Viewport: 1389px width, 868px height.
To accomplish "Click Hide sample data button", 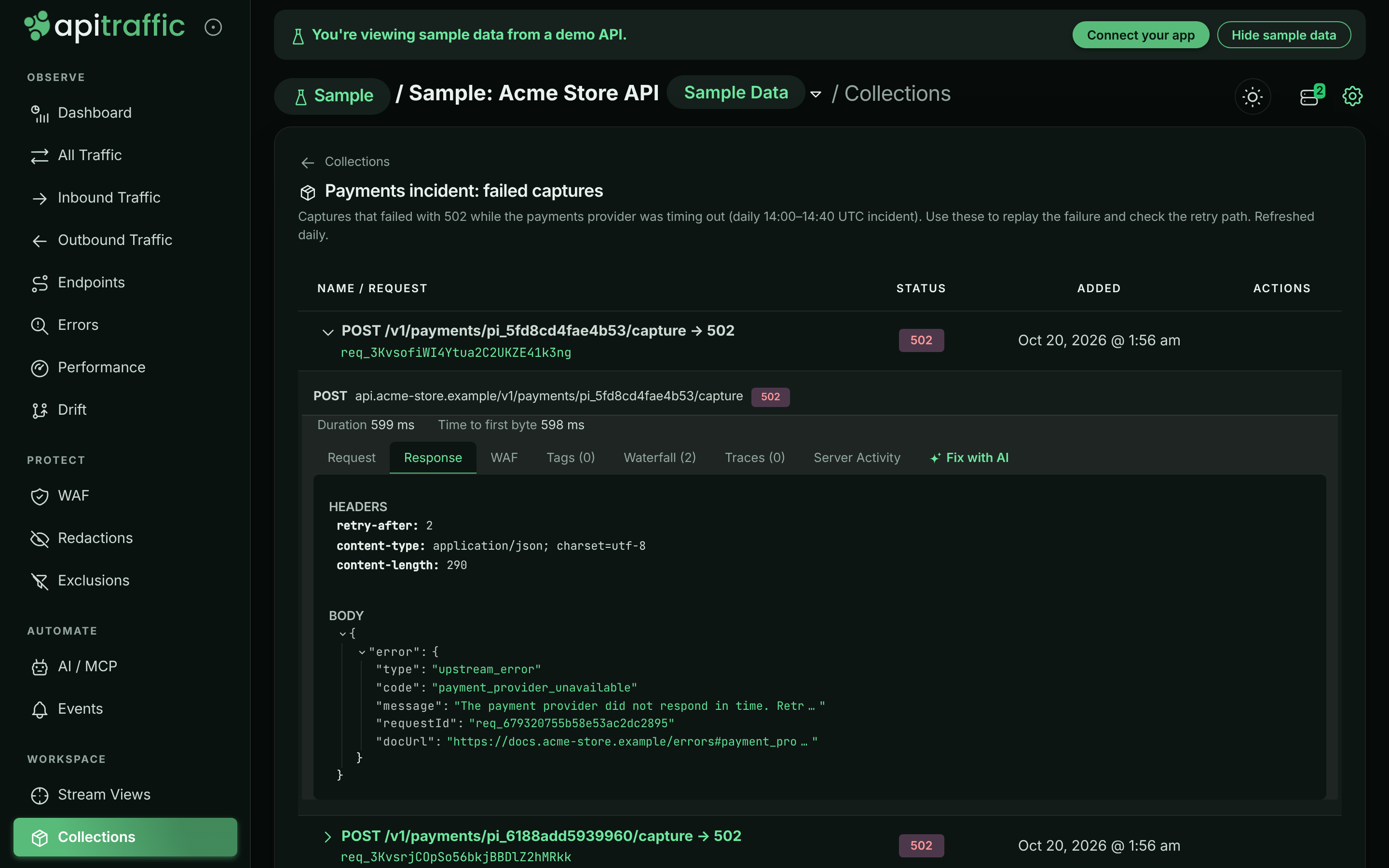I will (1283, 35).
